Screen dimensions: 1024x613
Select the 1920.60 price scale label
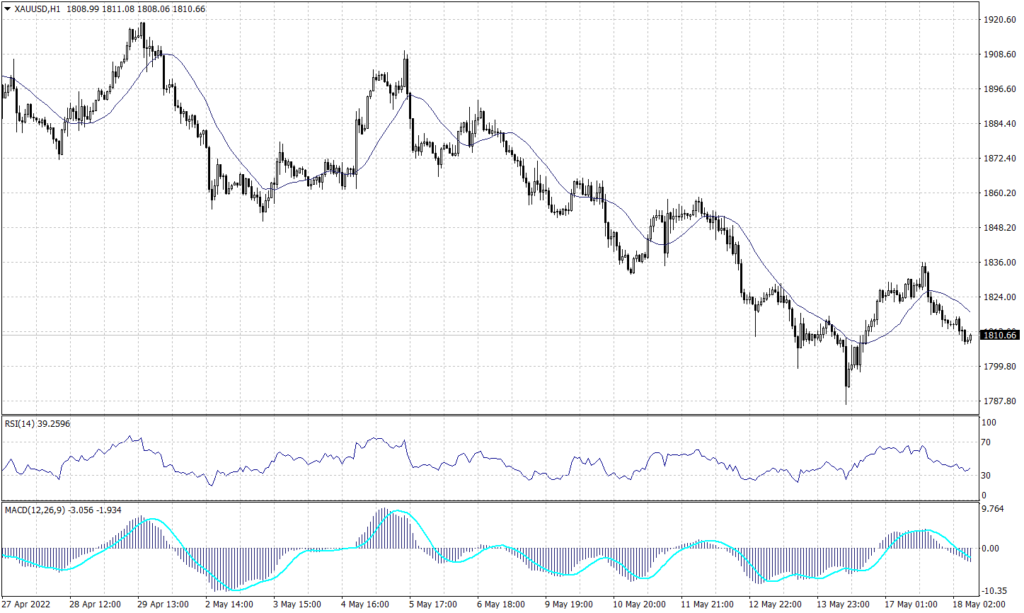[x=1000, y=18]
